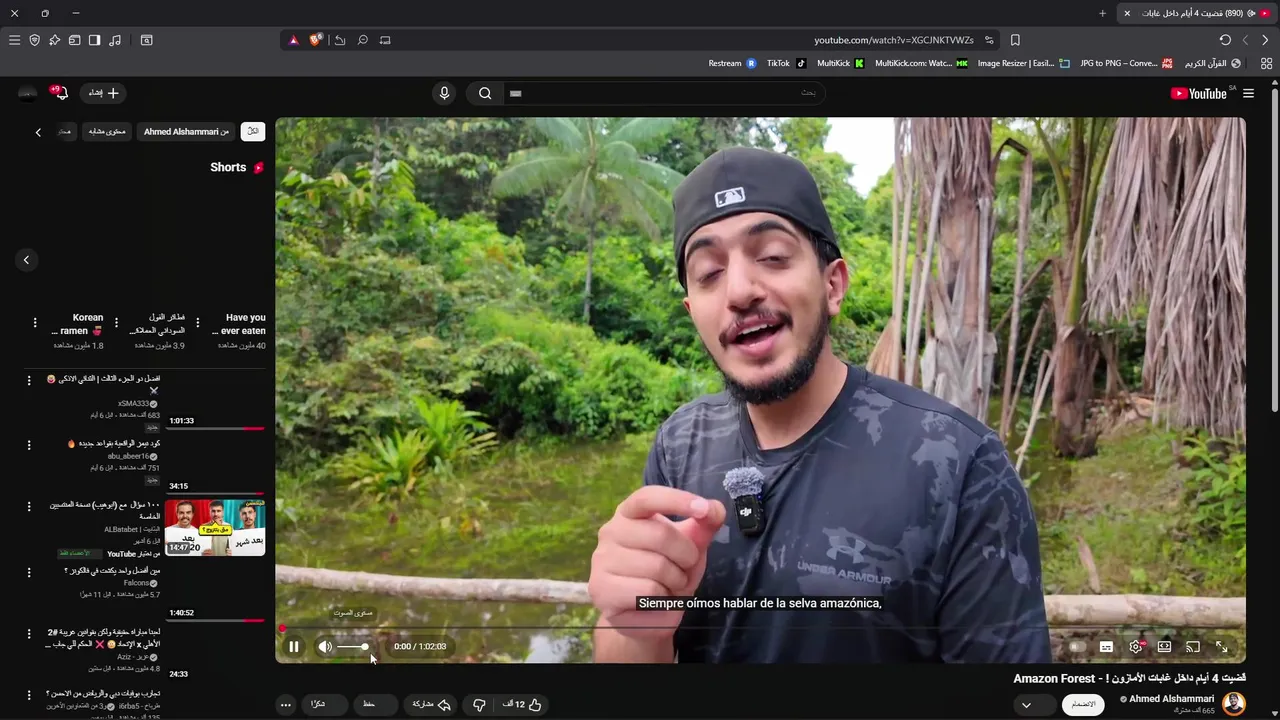Viewport: 1280px width, 720px height.
Task: Open the القرآن الكريم bookmark
Action: [x=1213, y=63]
